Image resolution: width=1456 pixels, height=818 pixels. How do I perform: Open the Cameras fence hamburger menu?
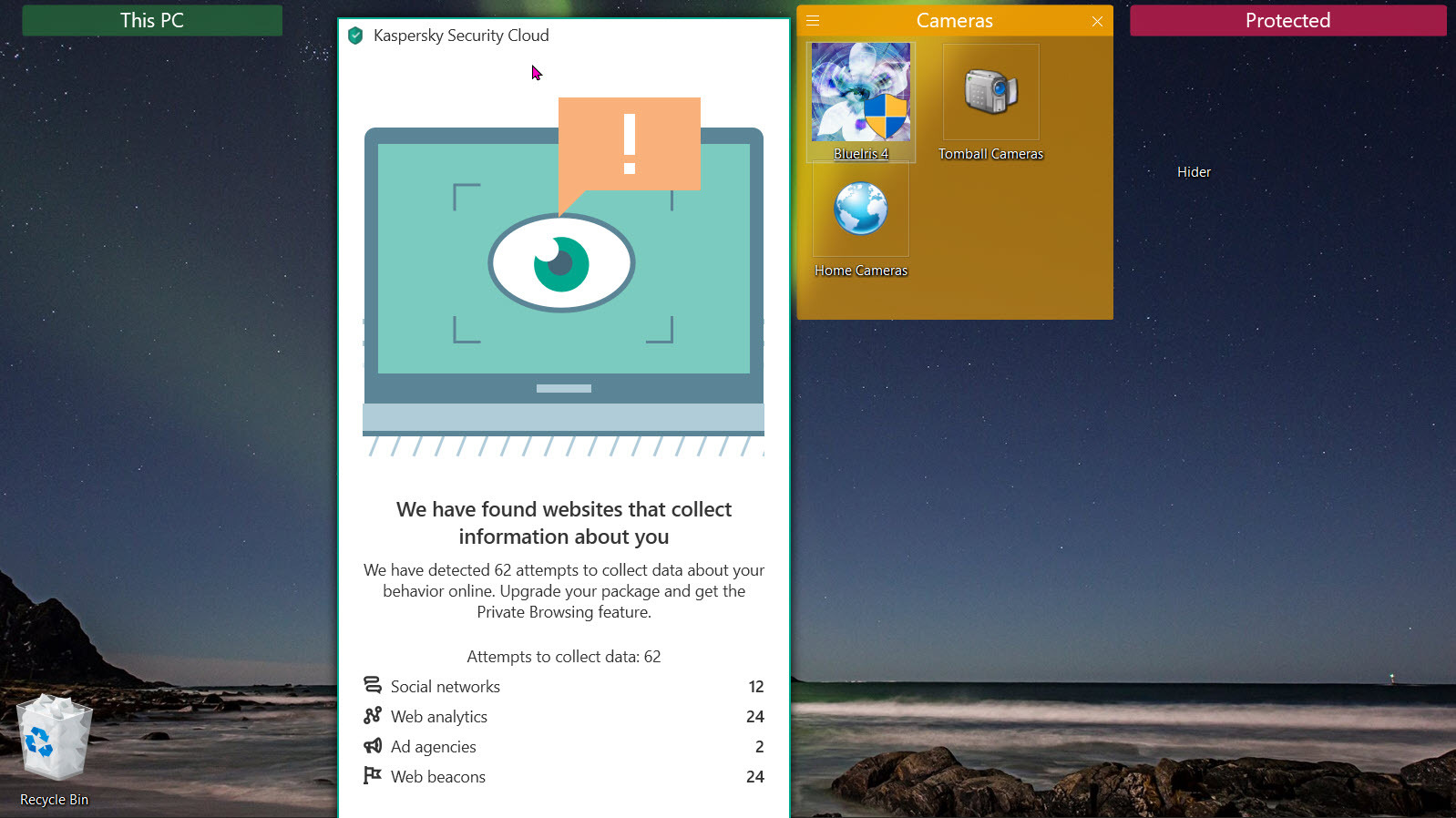813,20
